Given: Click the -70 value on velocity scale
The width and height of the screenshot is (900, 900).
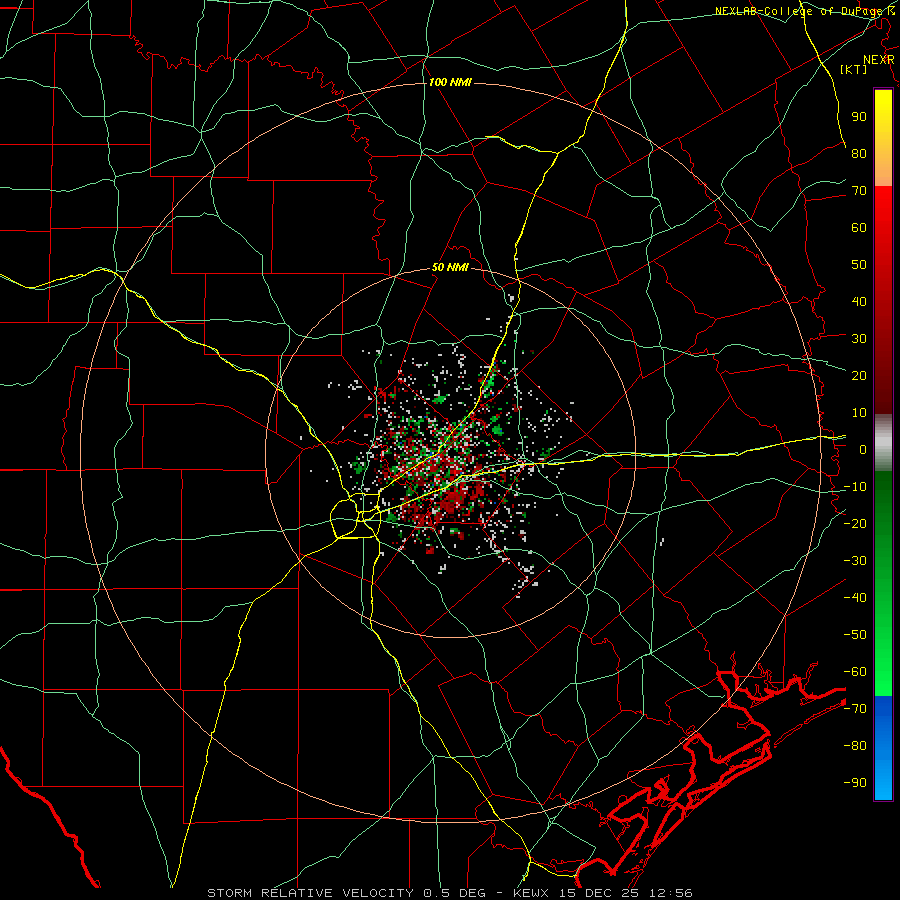Looking at the screenshot, I should point(855,709).
